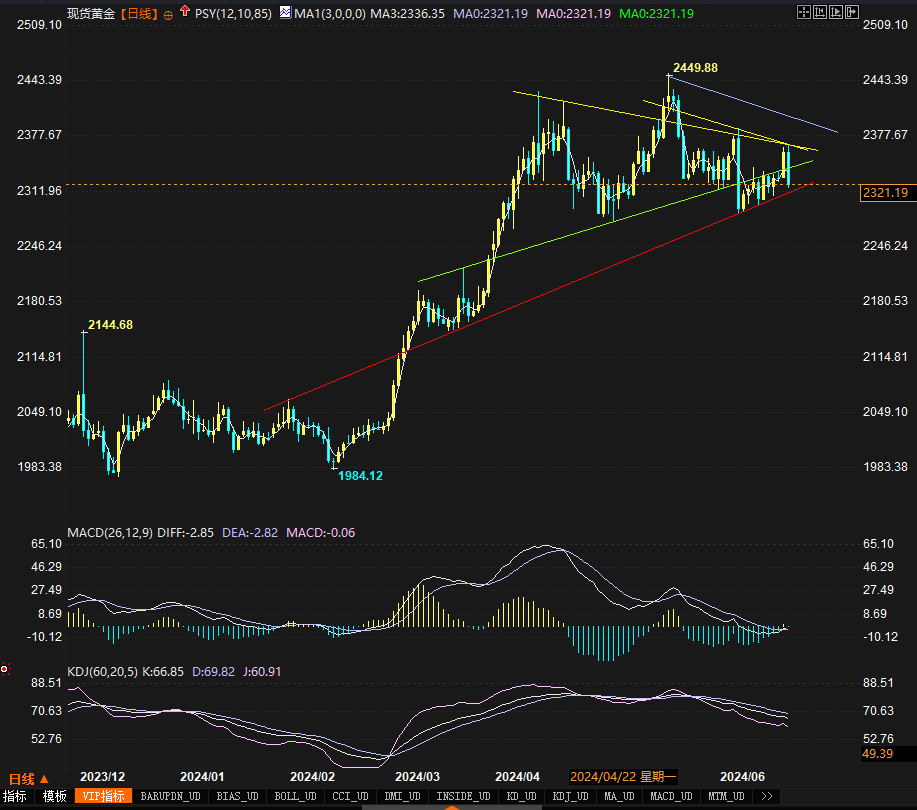Viewport: 917px width, 810px height.
Task: Click the MACD(26,12,9) indicator label
Action: (109, 533)
